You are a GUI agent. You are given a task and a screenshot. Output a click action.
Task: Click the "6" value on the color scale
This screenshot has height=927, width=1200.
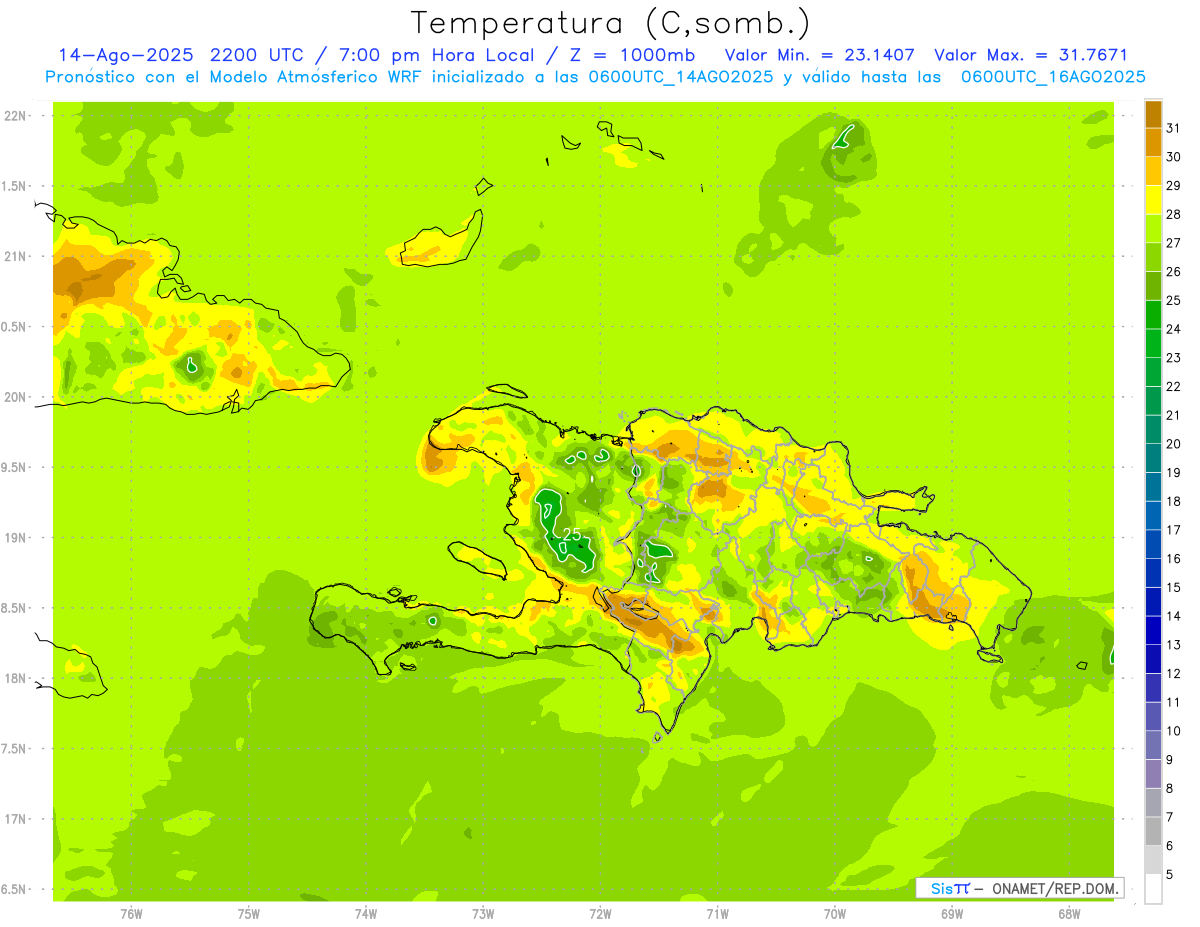[1170, 846]
